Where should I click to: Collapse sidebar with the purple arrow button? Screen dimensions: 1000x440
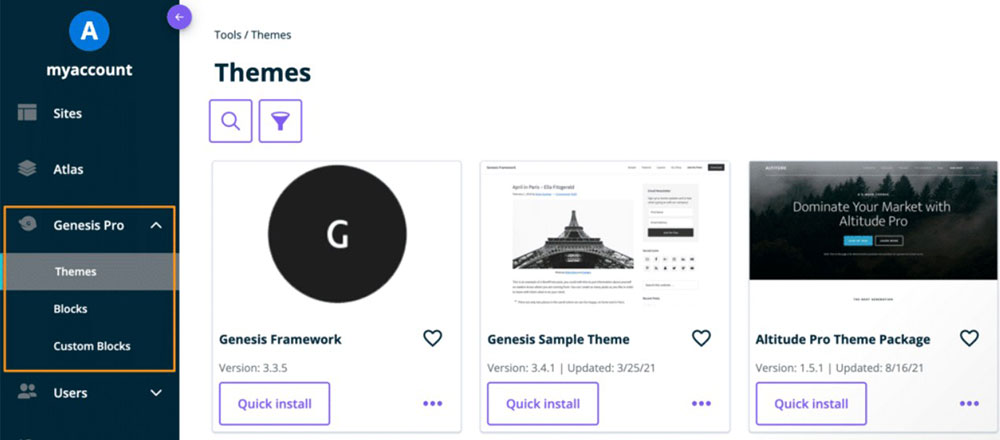pos(179,17)
